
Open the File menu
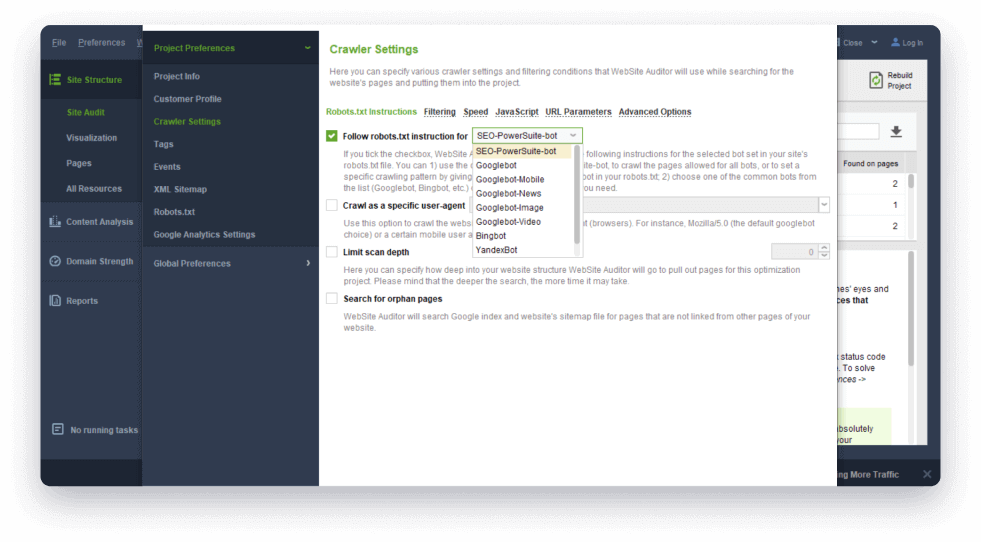(x=59, y=43)
